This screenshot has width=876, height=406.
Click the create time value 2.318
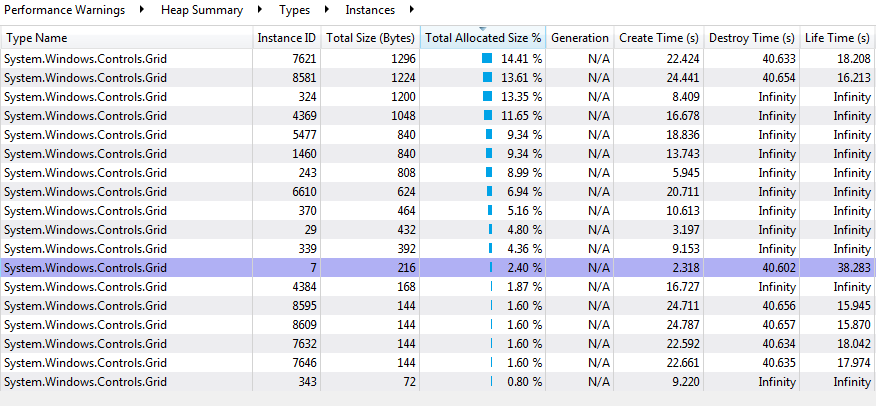pos(686,268)
